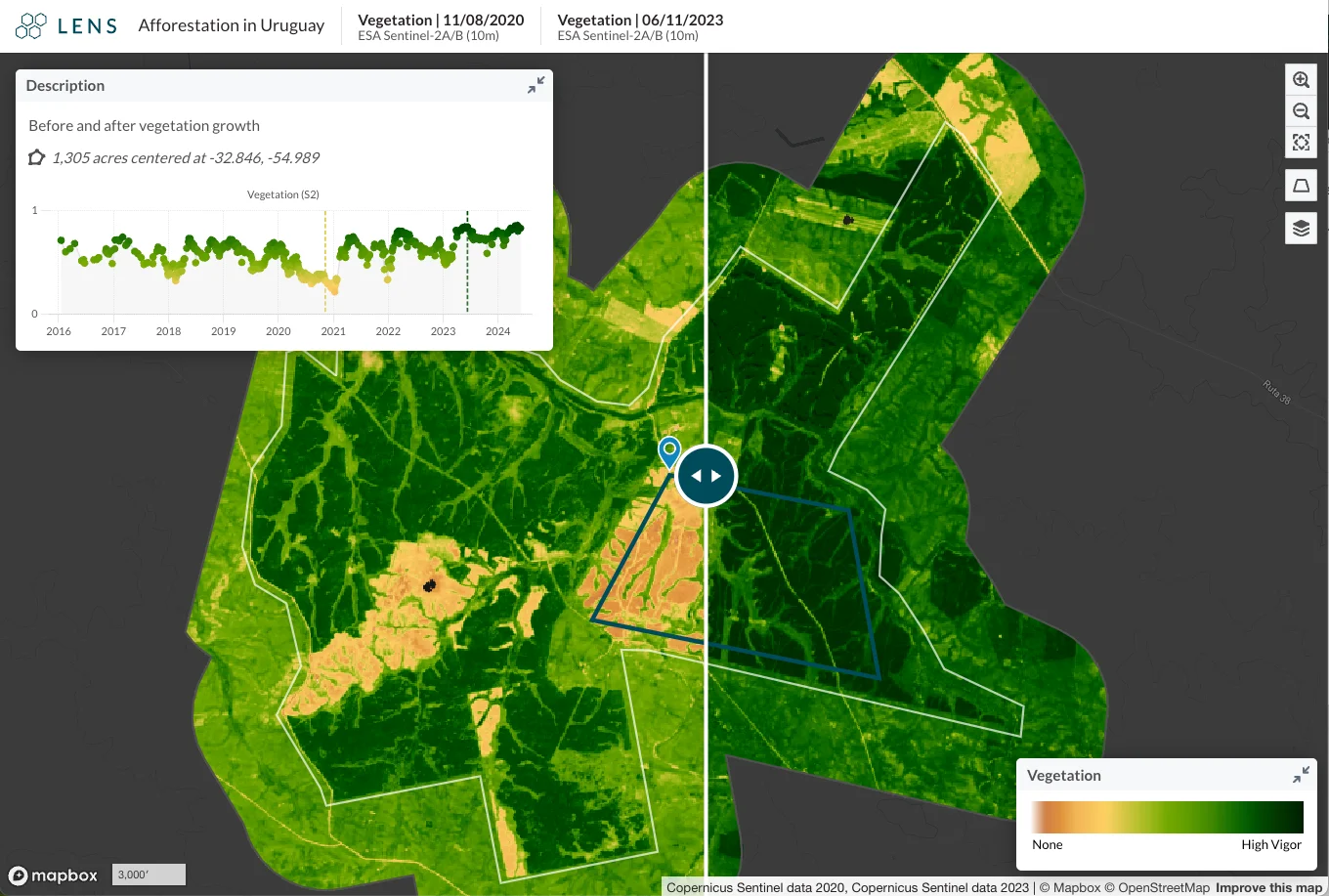
Task: Click the vegetation color gradient bar
Action: coord(1168,817)
